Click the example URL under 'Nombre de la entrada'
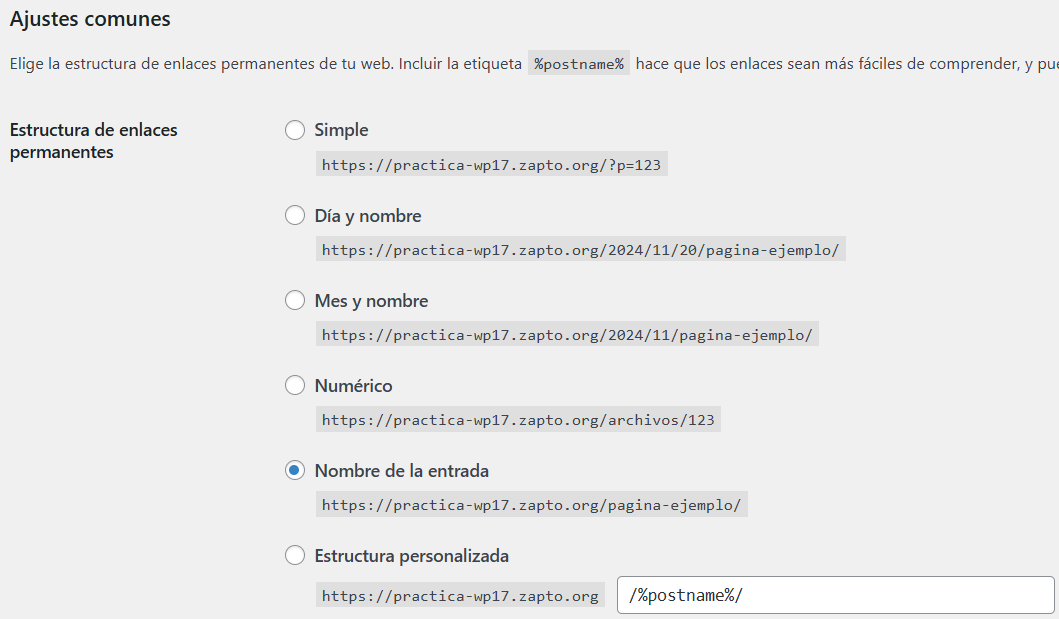This screenshot has width=1059, height=619. point(531,505)
